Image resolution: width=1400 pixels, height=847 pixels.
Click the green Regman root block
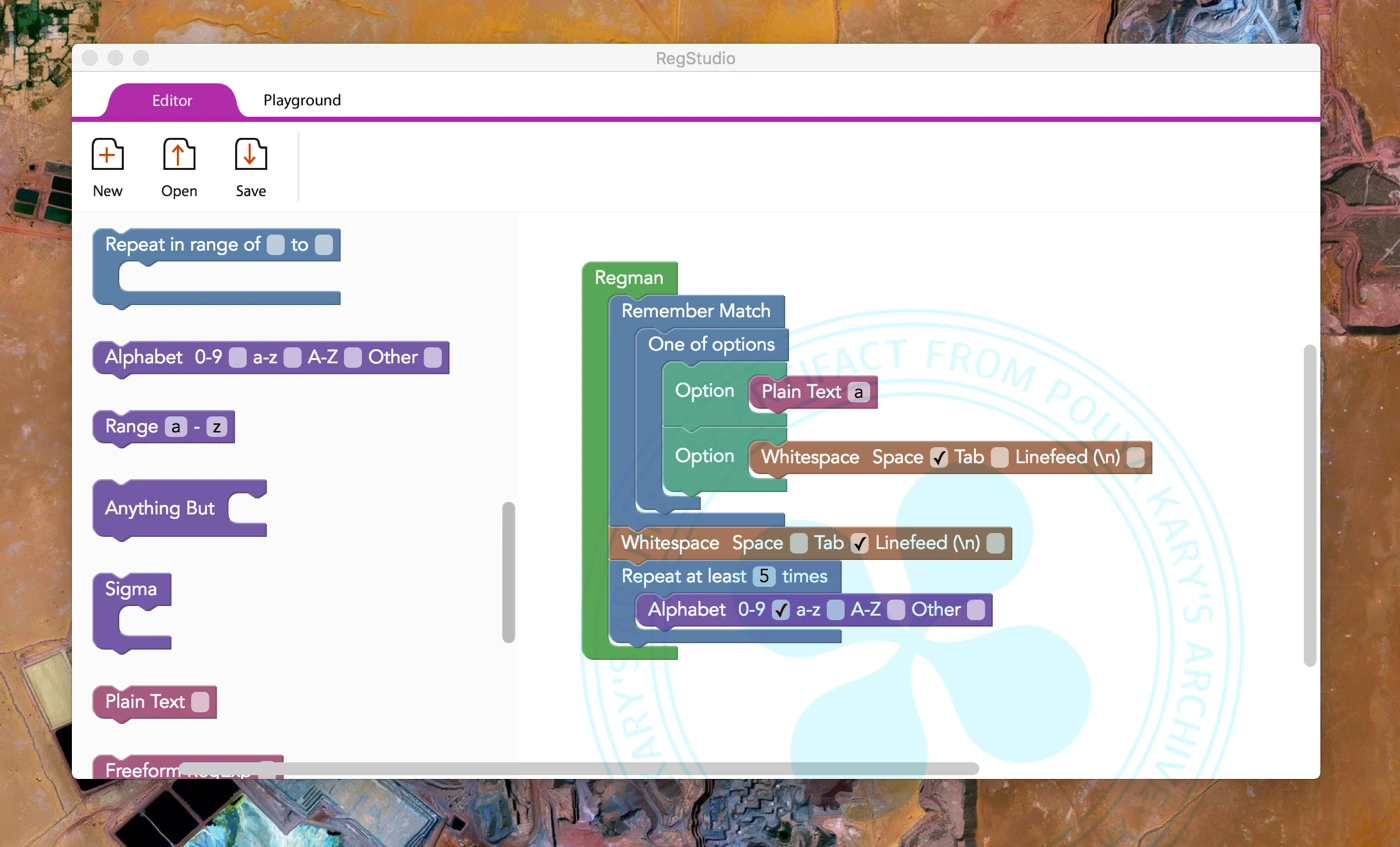[628, 277]
